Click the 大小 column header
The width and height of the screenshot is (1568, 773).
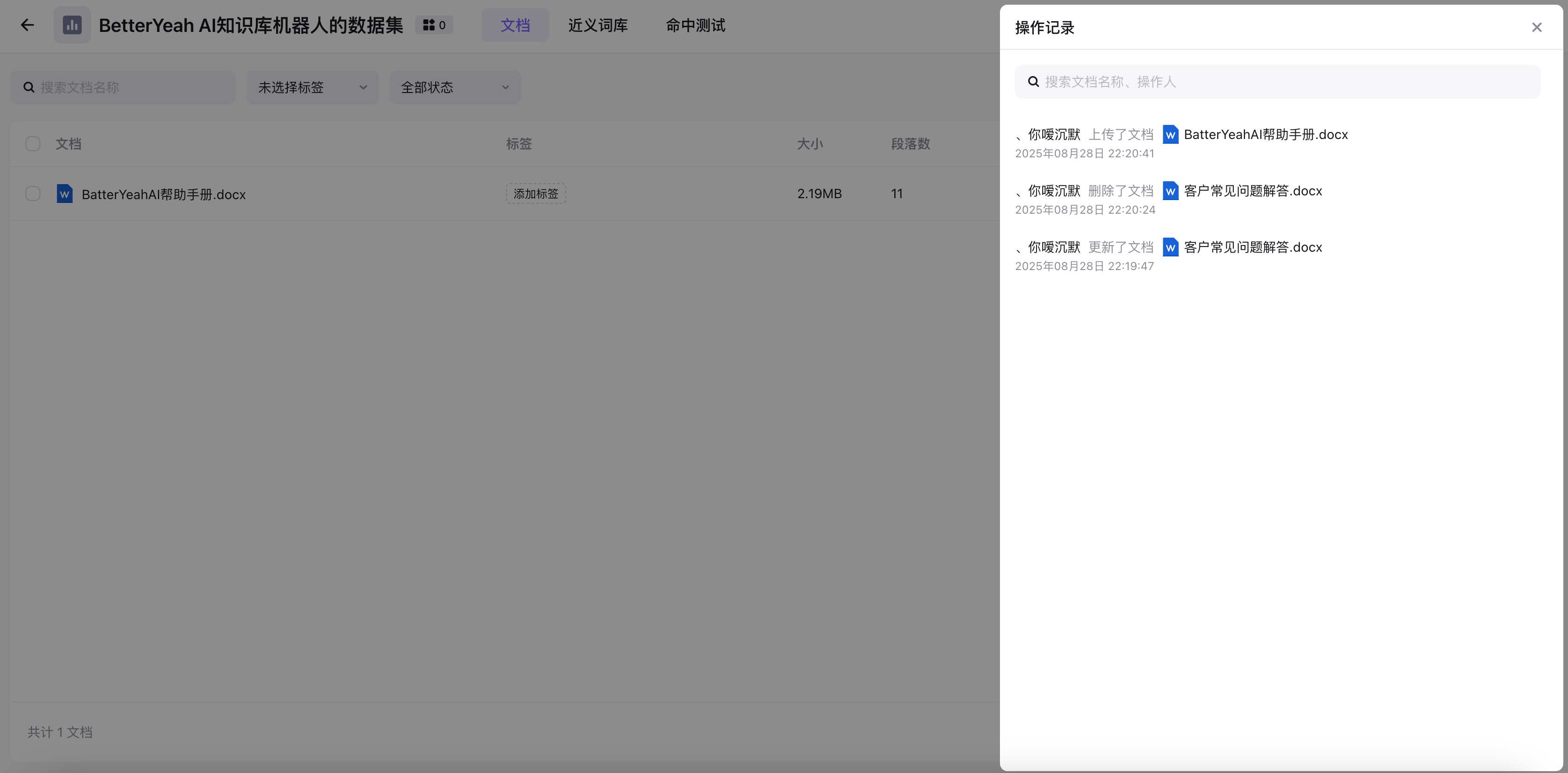point(809,144)
